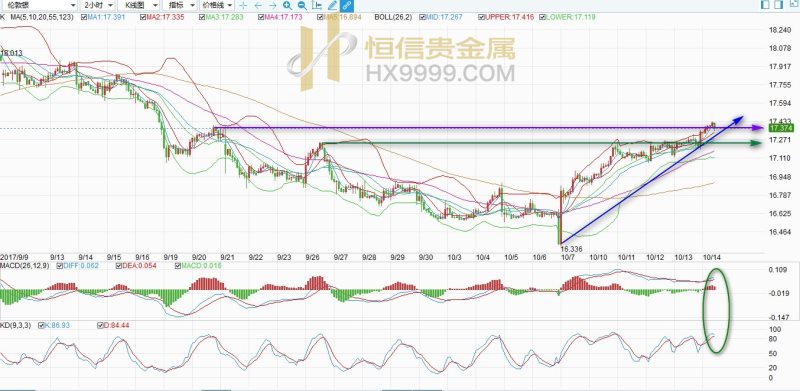Click the 9/26 date on time axis
Image resolution: width=800 pixels, height=391 pixels.
(312, 257)
